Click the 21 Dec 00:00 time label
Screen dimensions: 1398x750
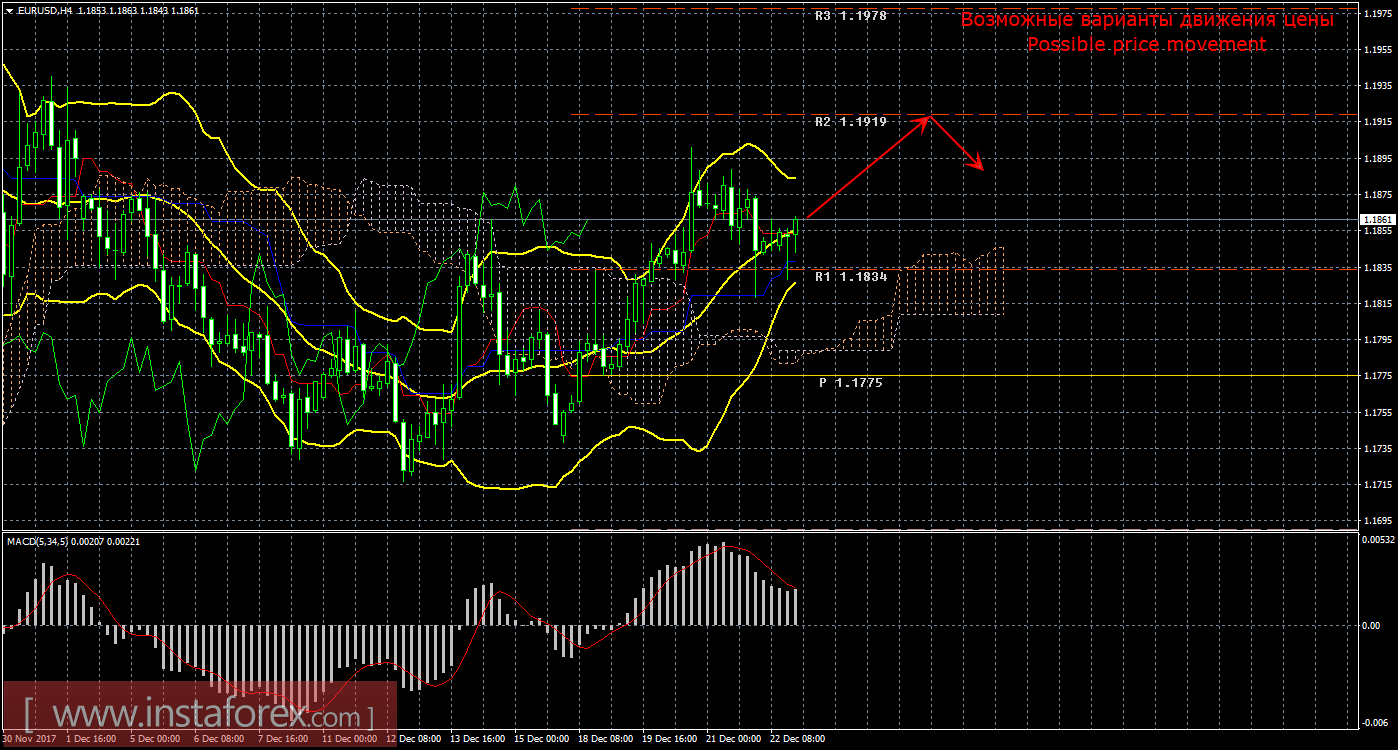(x=733, y=741)
